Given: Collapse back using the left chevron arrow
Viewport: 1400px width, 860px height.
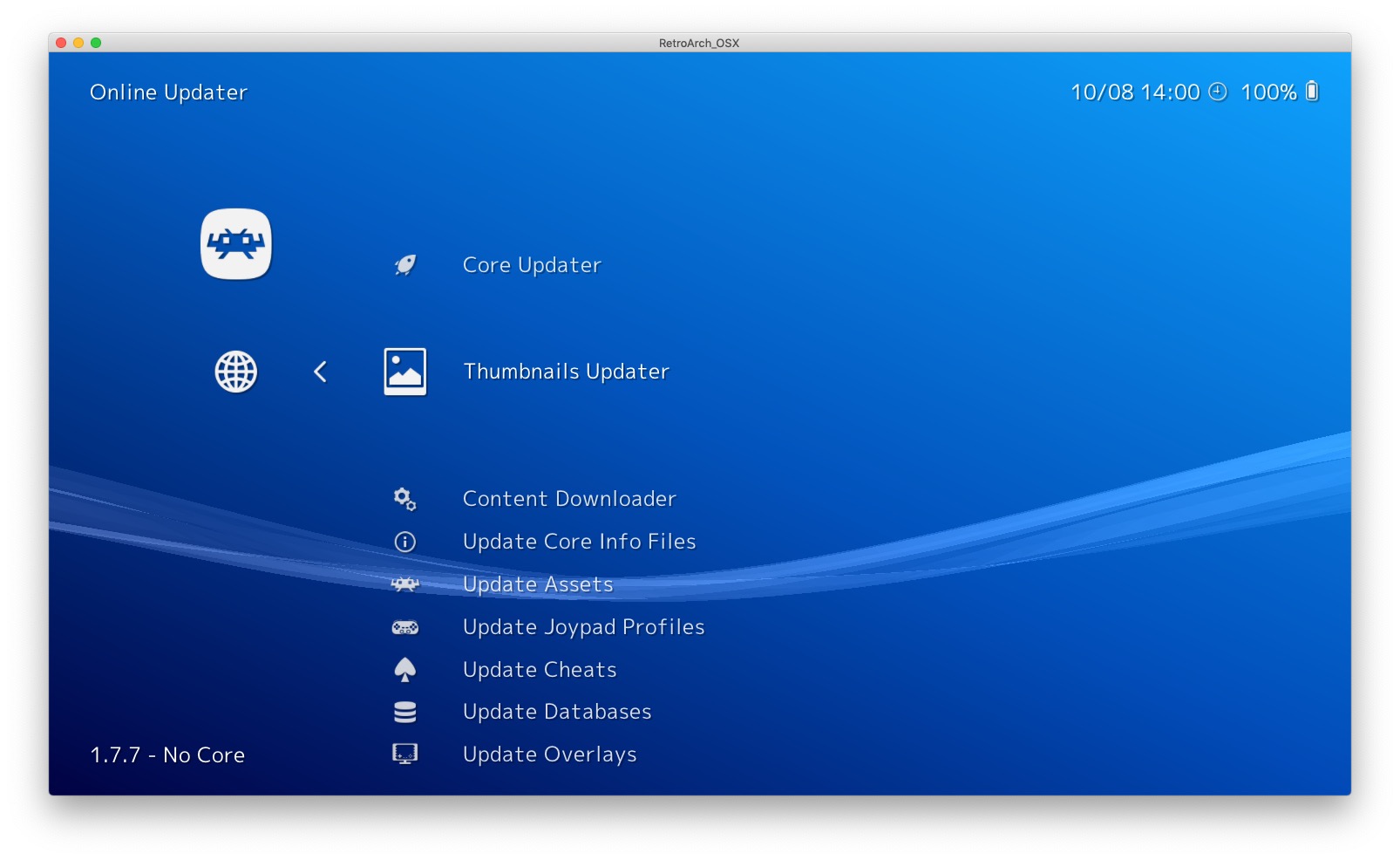Looking at the screenshot, I should 320,371.
